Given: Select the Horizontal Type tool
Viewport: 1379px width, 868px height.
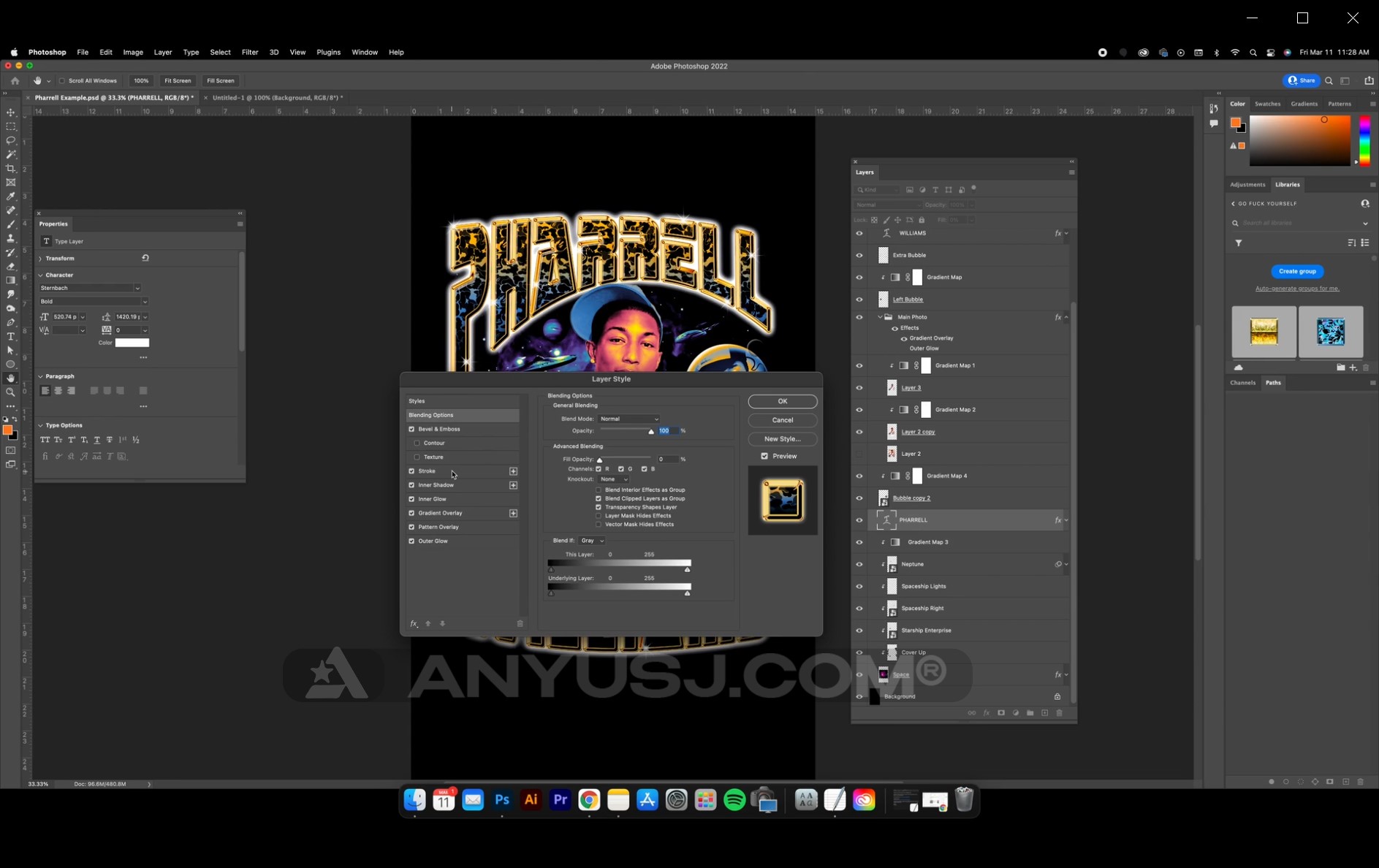Looking at the screenshot, I should tap(11, 337).
